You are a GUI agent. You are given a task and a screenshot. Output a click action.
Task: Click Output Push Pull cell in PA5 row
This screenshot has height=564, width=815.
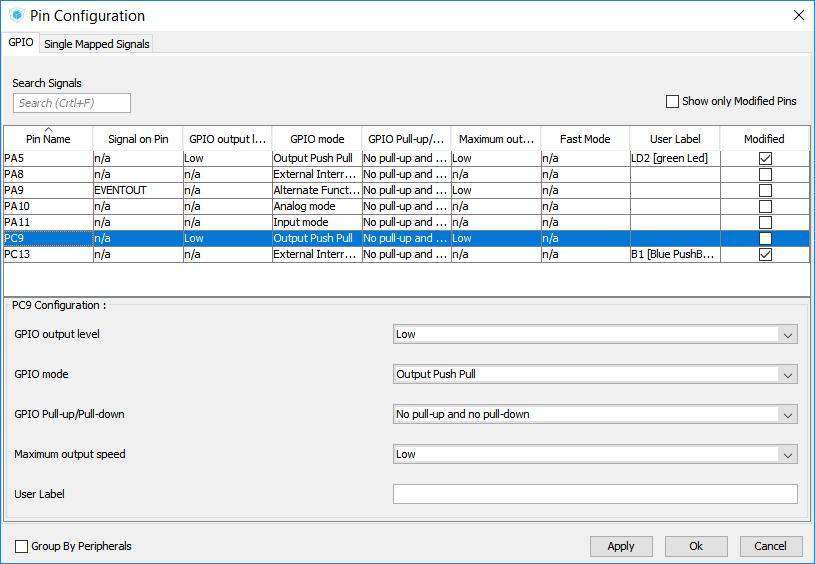317,159
